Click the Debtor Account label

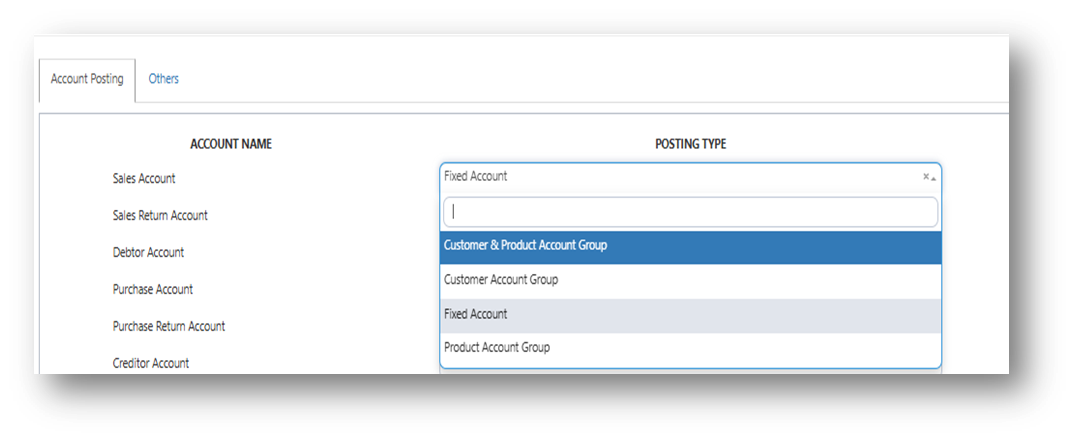[148, 253]
